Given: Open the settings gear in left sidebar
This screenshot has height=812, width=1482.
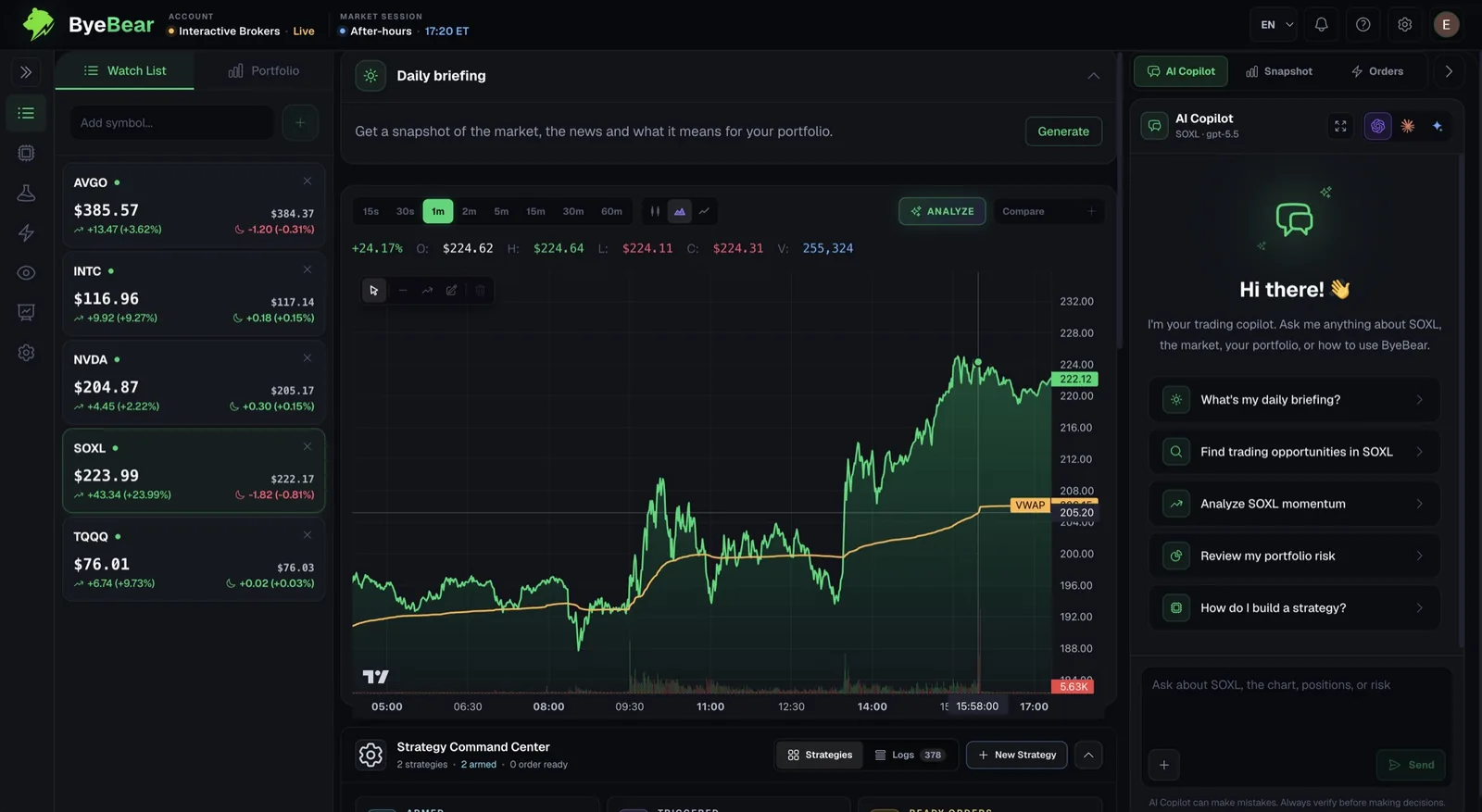Looking at the screenshot, I should 26,353.
